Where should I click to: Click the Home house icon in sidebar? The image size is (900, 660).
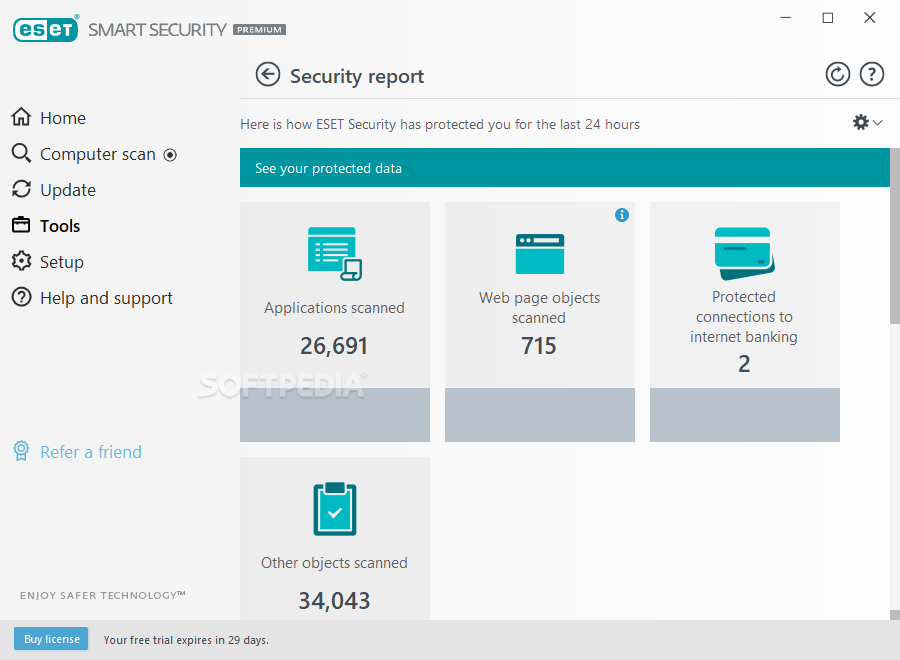[x=21, y=117]
